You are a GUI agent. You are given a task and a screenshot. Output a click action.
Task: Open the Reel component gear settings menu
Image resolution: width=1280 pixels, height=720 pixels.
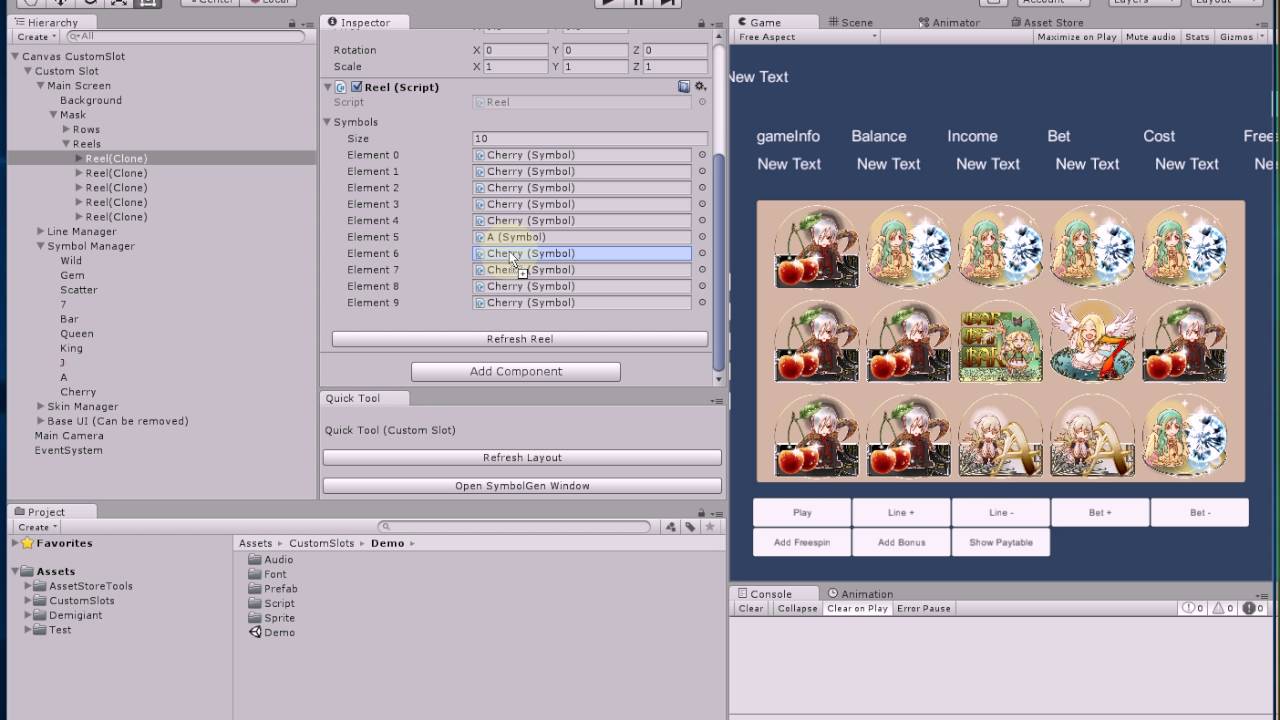tap(700, 87)
